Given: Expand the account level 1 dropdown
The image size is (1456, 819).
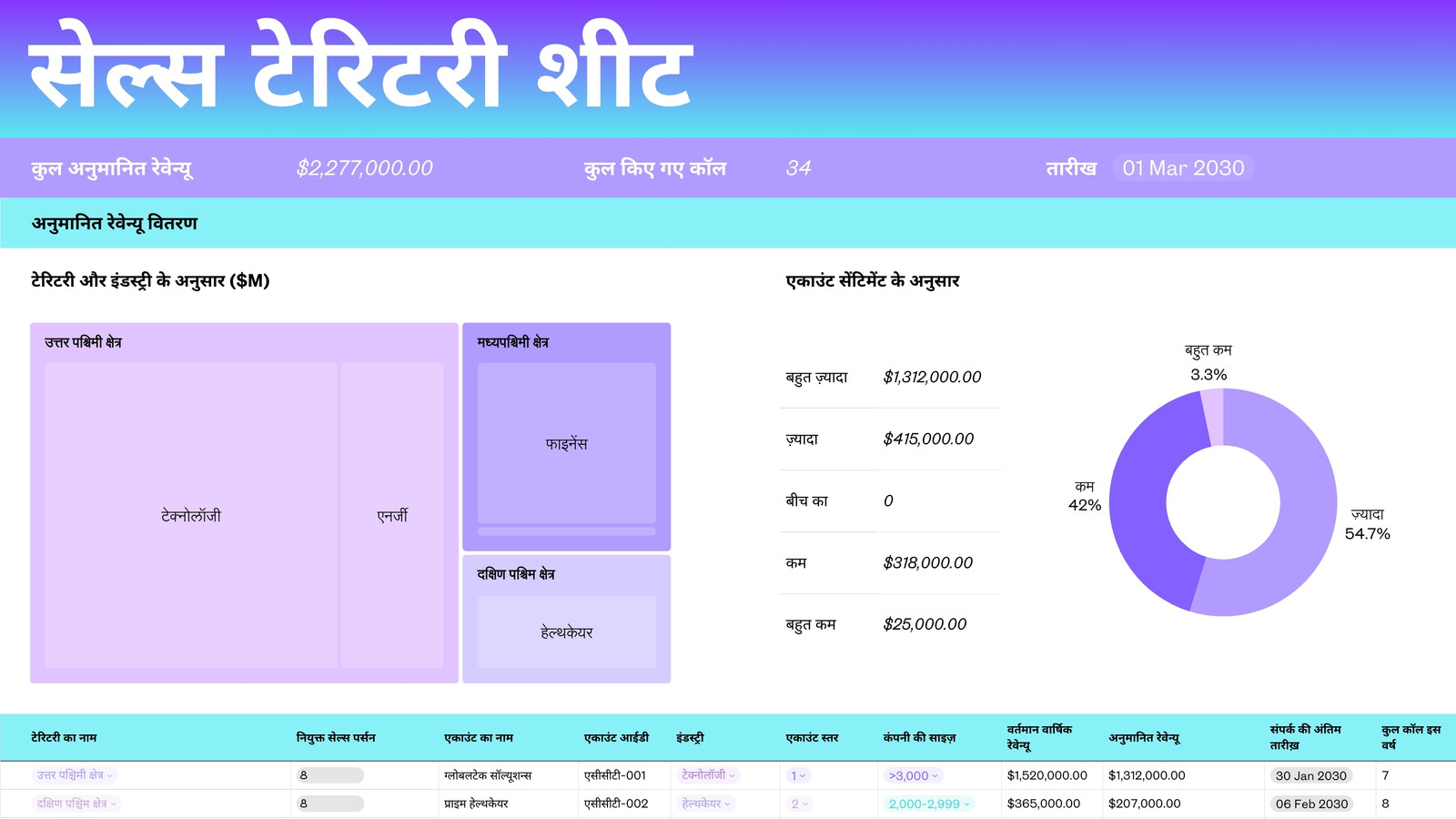Looking at the screenshot, I should 799,775.
